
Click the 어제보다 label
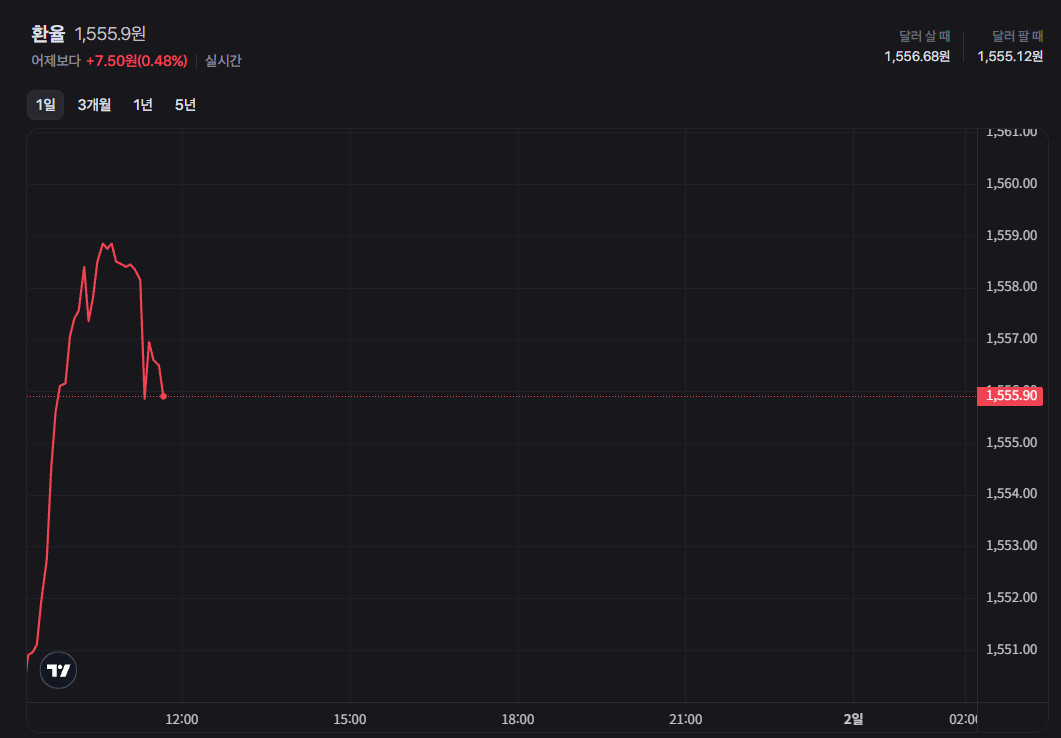(x=55, y=61)
